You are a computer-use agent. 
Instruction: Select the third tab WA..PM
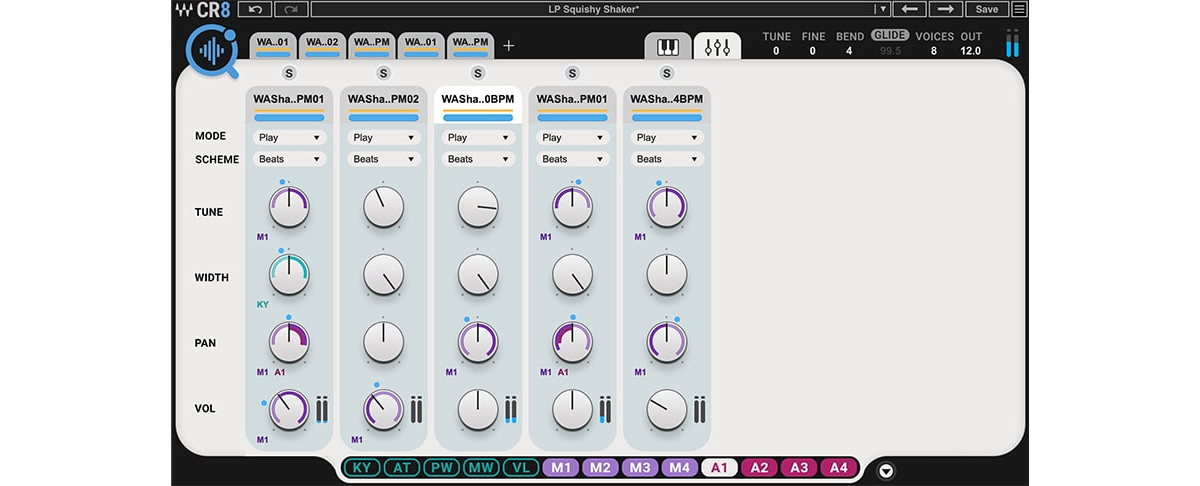(371, 45)
